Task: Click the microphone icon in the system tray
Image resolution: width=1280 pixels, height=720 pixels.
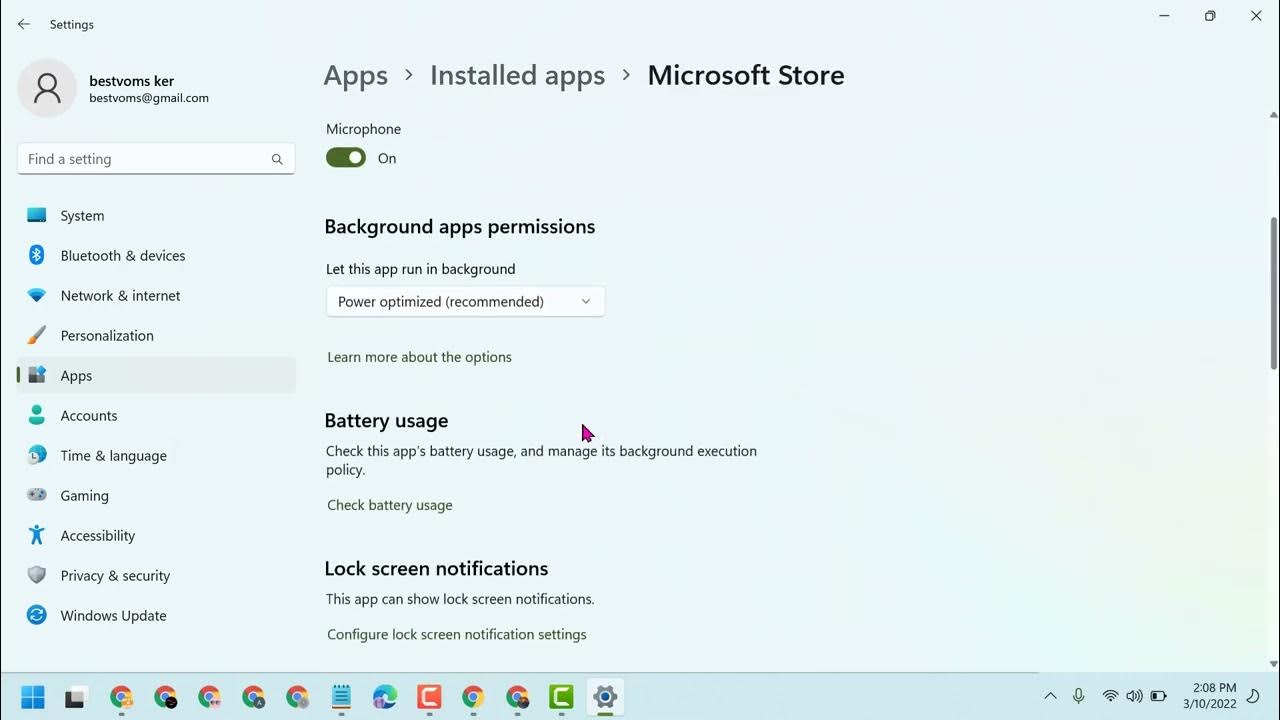Action: click(x=1079, y=696)
